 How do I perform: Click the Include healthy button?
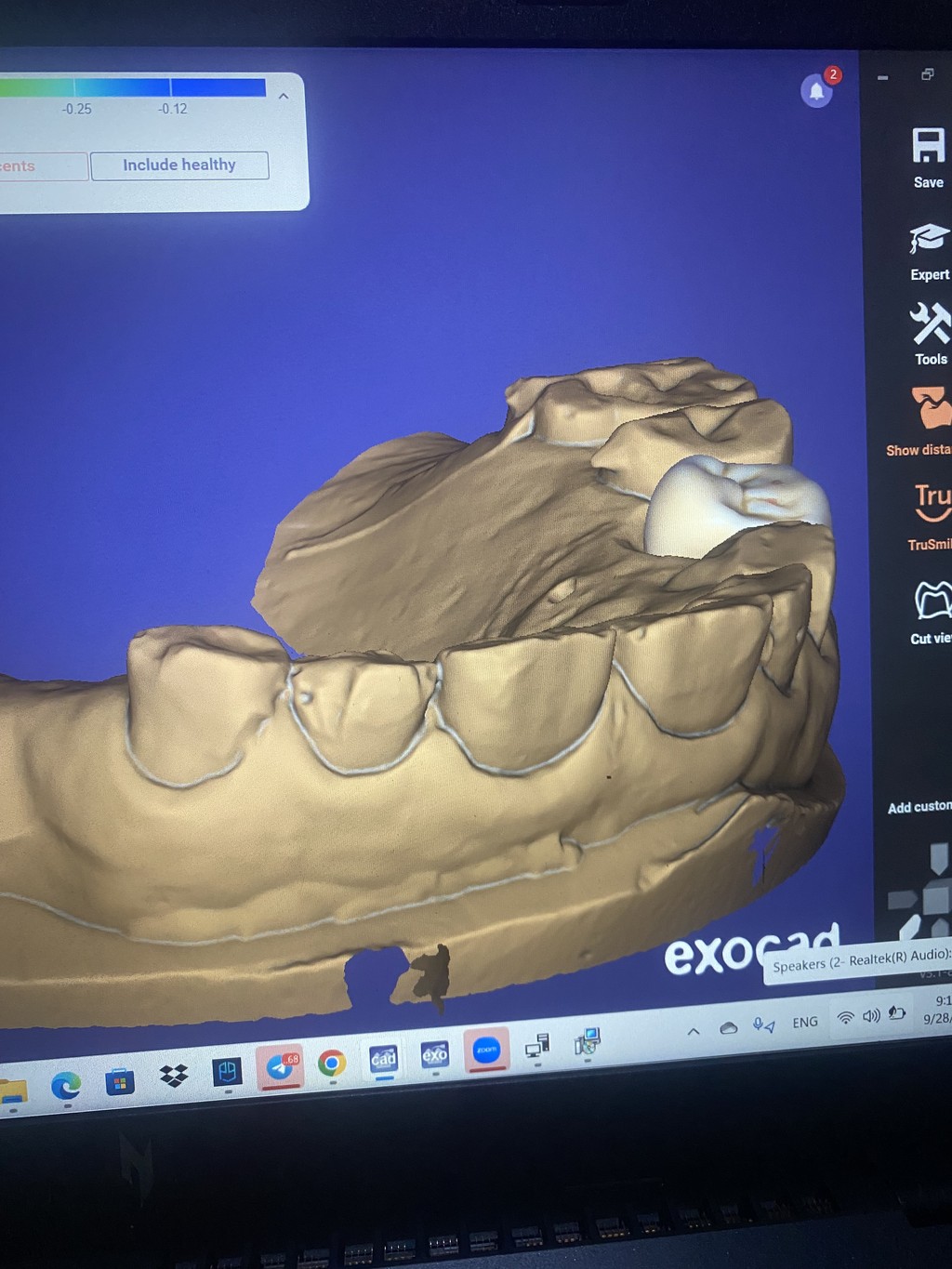(179, 165)
